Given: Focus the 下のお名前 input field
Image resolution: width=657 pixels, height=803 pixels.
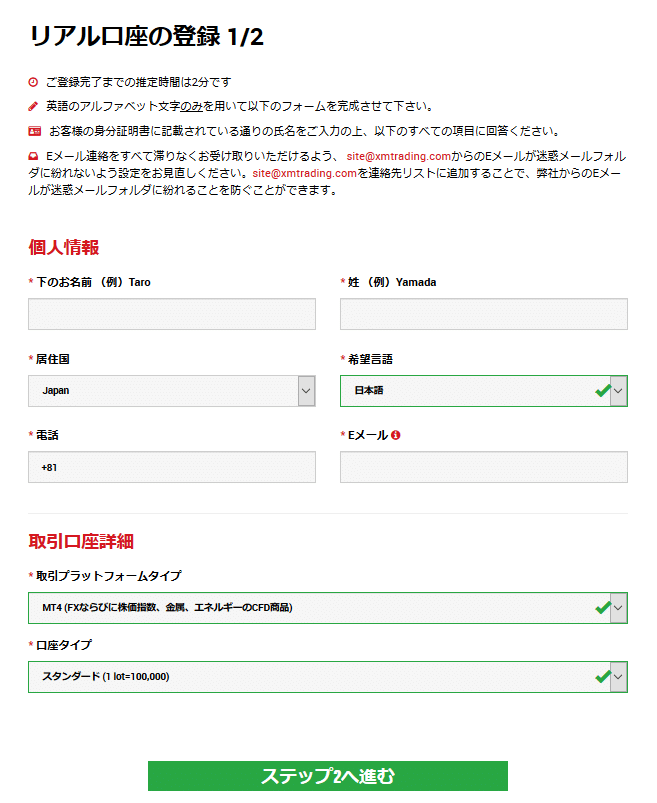Looking at the screenshot, I should [x=172, y=314].
